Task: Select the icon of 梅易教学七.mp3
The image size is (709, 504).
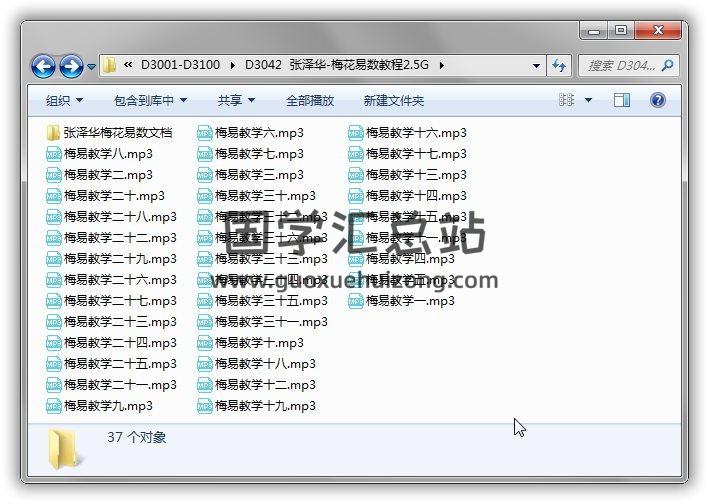Action: coord(204,154)
